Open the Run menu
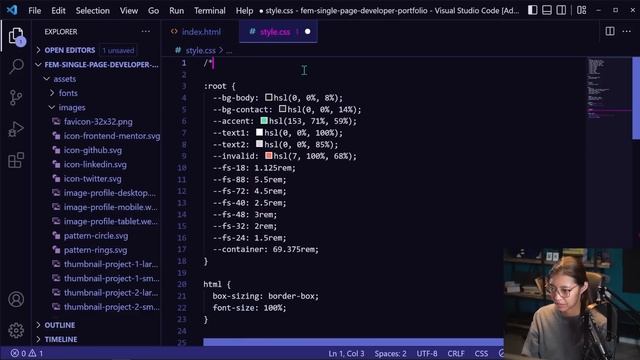 pos(176,10)
